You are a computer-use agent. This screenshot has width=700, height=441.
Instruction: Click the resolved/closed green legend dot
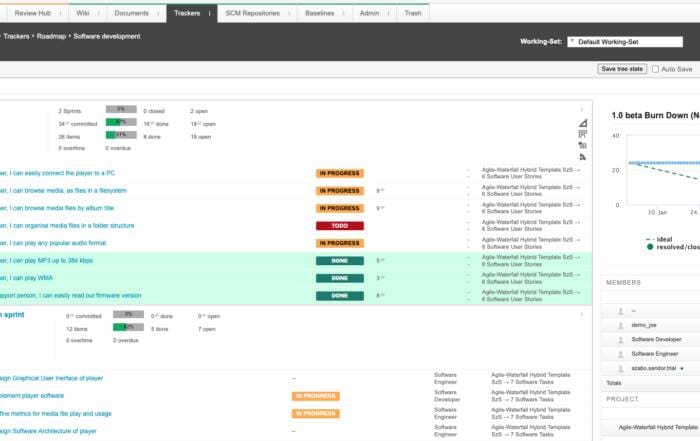coord(650,247)
